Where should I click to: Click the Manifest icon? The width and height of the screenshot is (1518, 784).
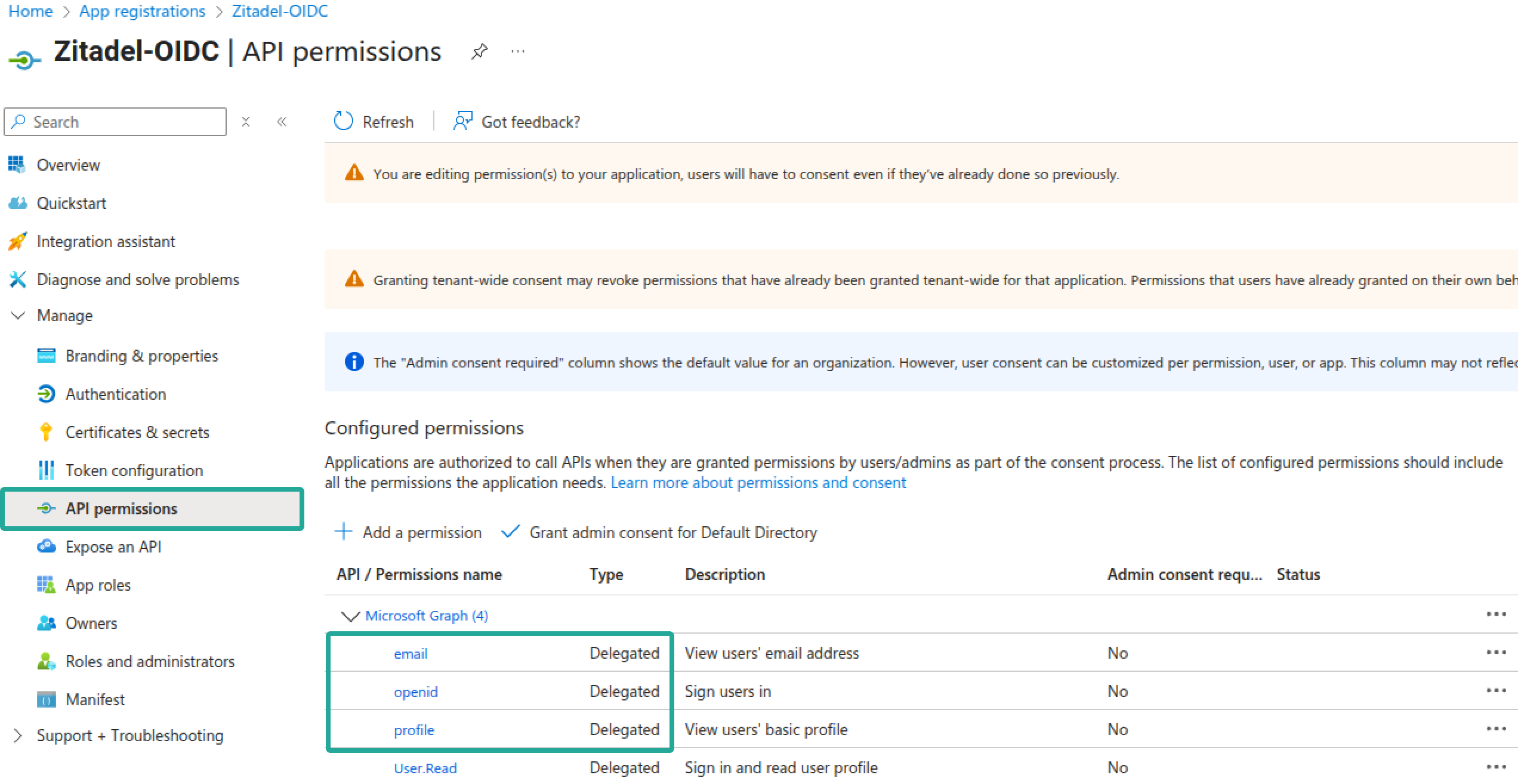[46, 699]
